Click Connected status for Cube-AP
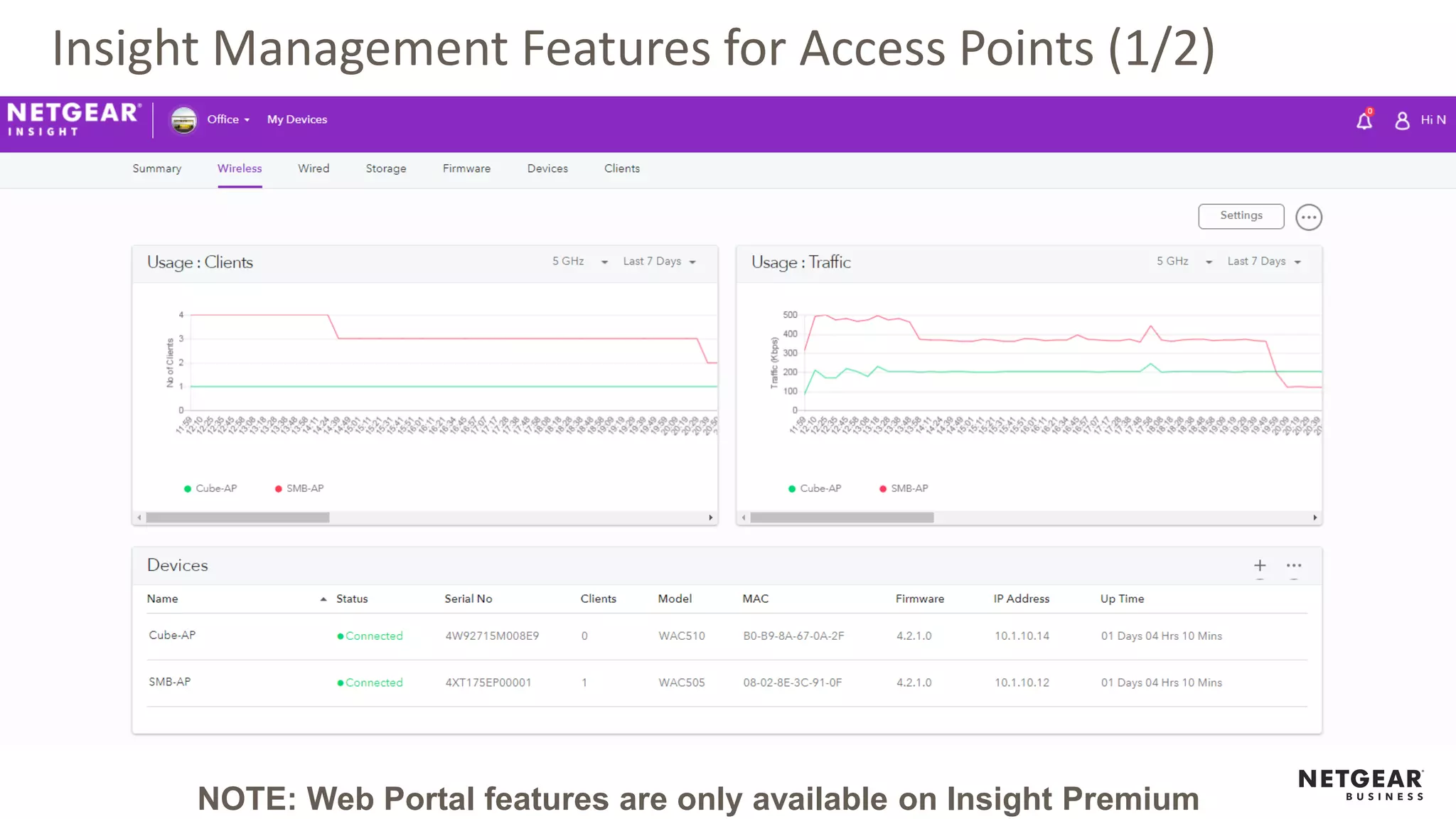Viewport: 1456px width, 819px height. [x=370, y=636]
